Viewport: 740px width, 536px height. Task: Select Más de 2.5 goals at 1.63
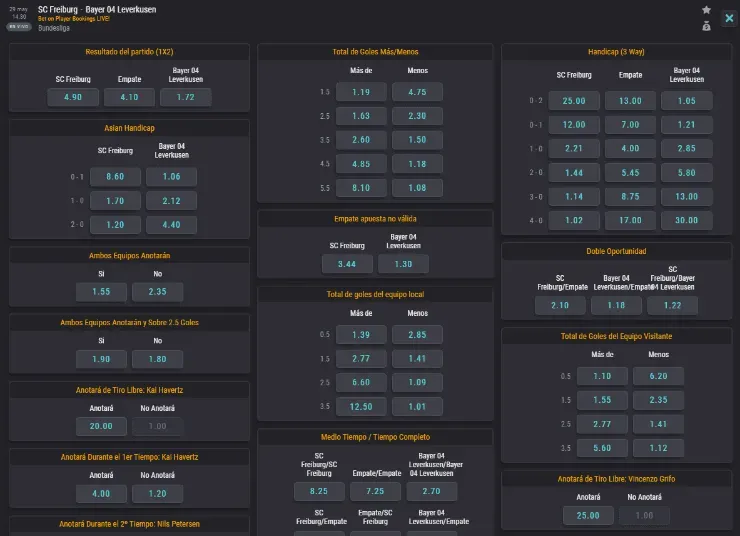(361, 116)
